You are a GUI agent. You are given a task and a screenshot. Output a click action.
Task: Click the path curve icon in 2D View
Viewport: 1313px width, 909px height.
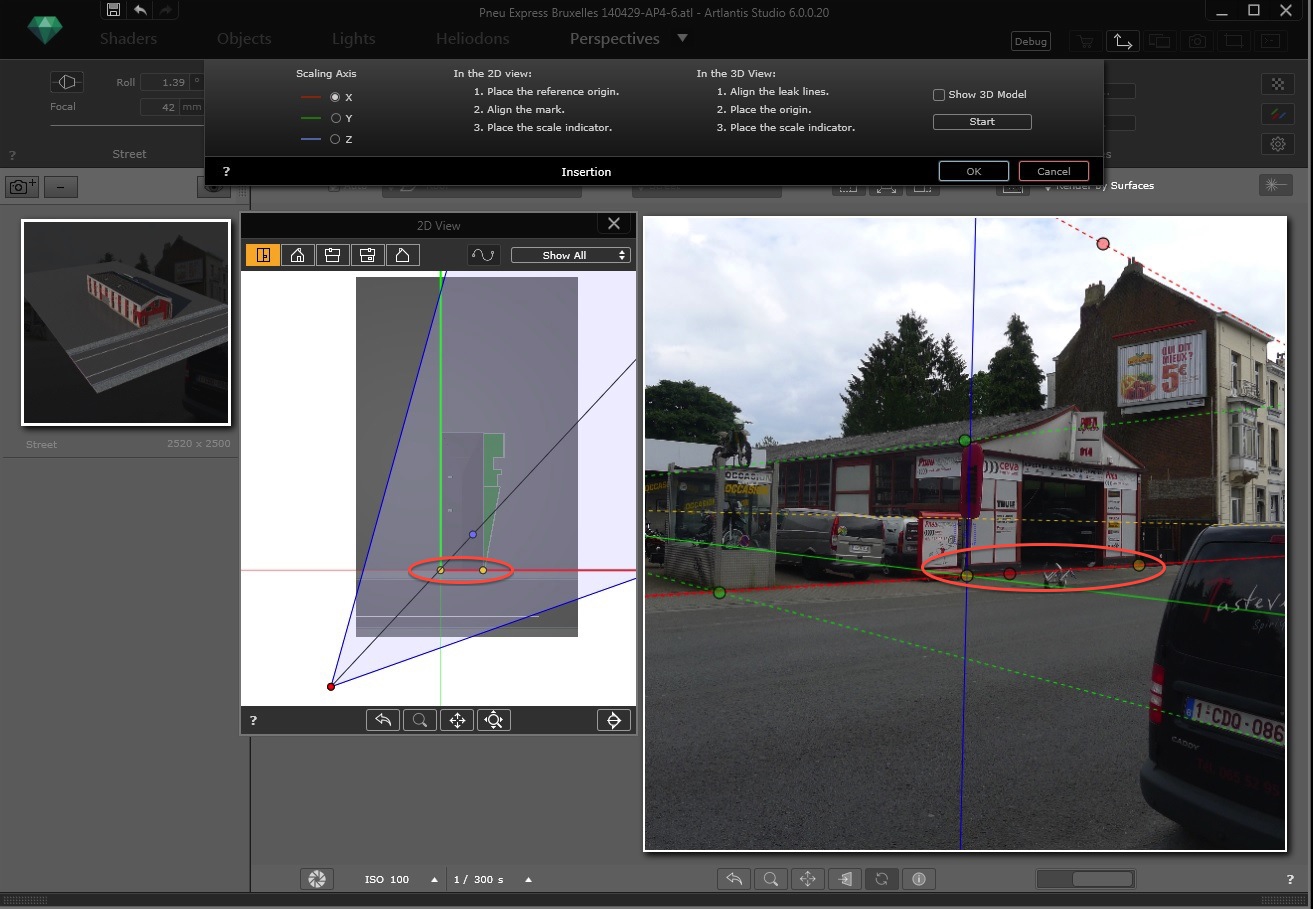click(483, 255)
